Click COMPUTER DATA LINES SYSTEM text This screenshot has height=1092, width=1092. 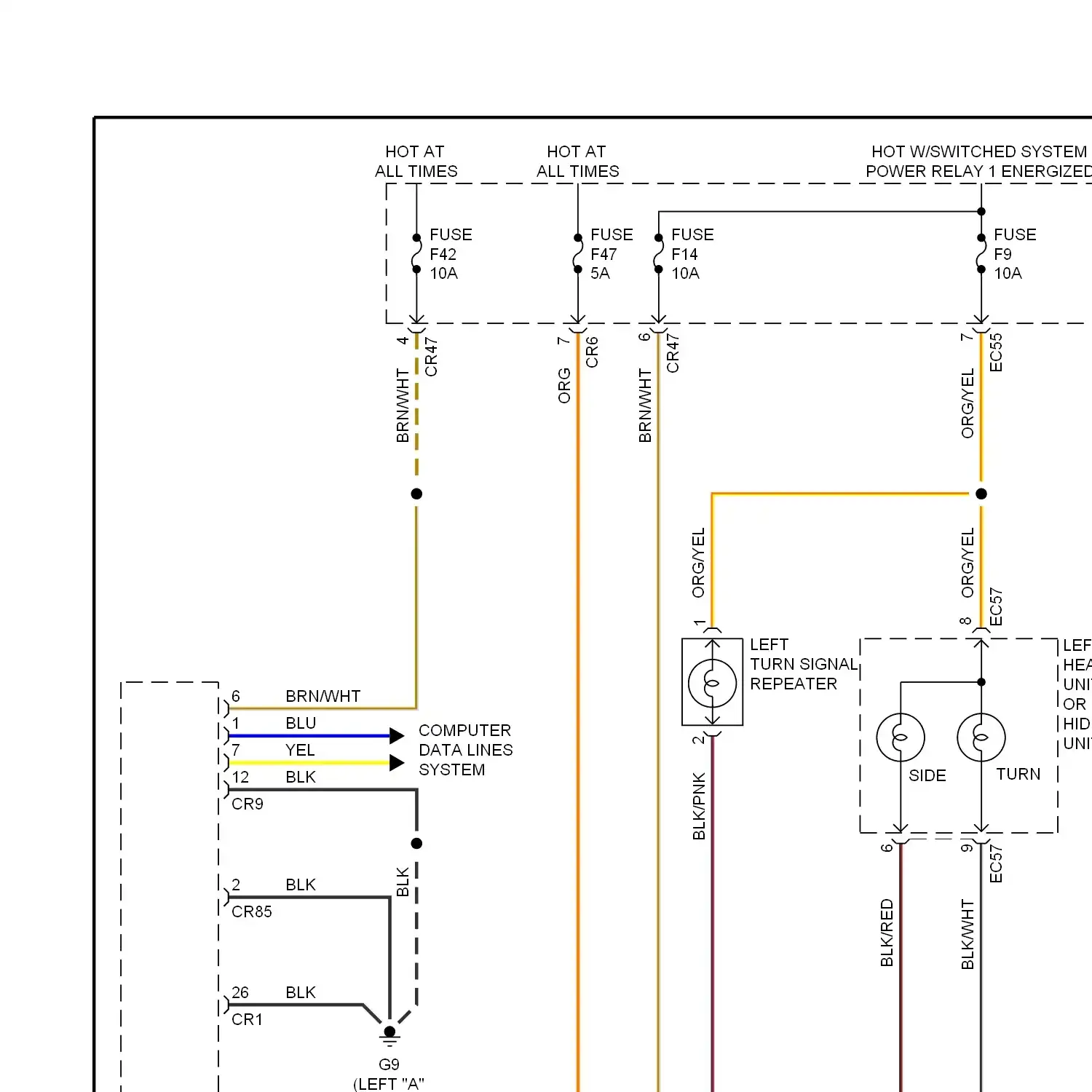(466, 750)
